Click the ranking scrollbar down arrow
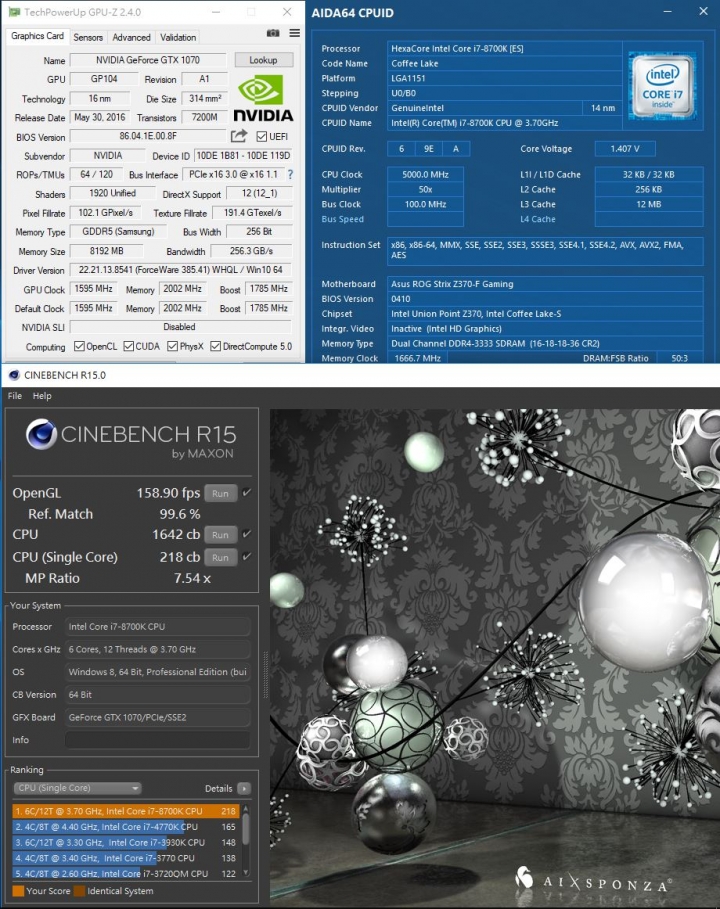Viewport: 720px width, 909px height. (x=246, y=872)
